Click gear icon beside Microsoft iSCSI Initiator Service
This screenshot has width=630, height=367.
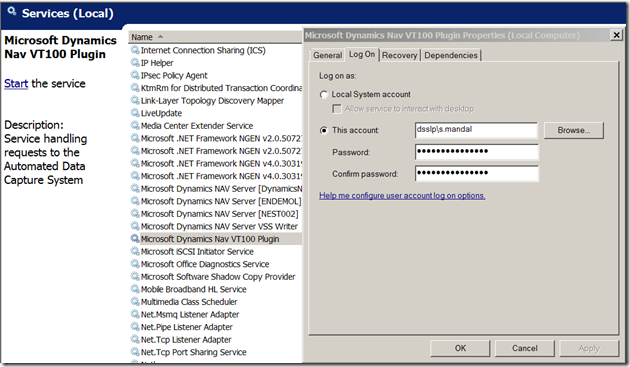135,251
